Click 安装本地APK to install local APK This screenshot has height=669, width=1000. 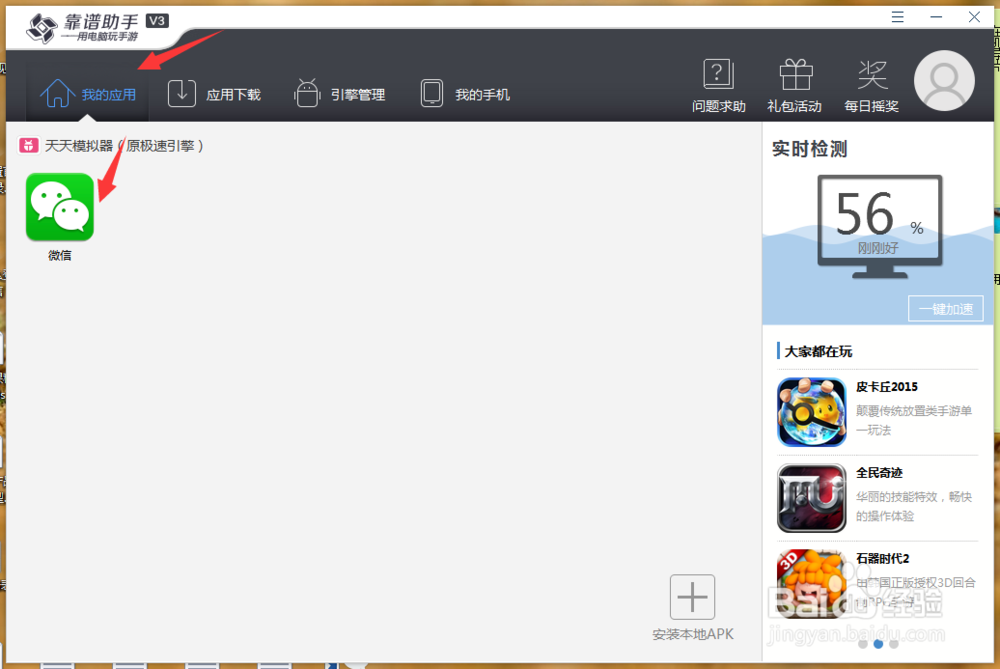(691, 597)
